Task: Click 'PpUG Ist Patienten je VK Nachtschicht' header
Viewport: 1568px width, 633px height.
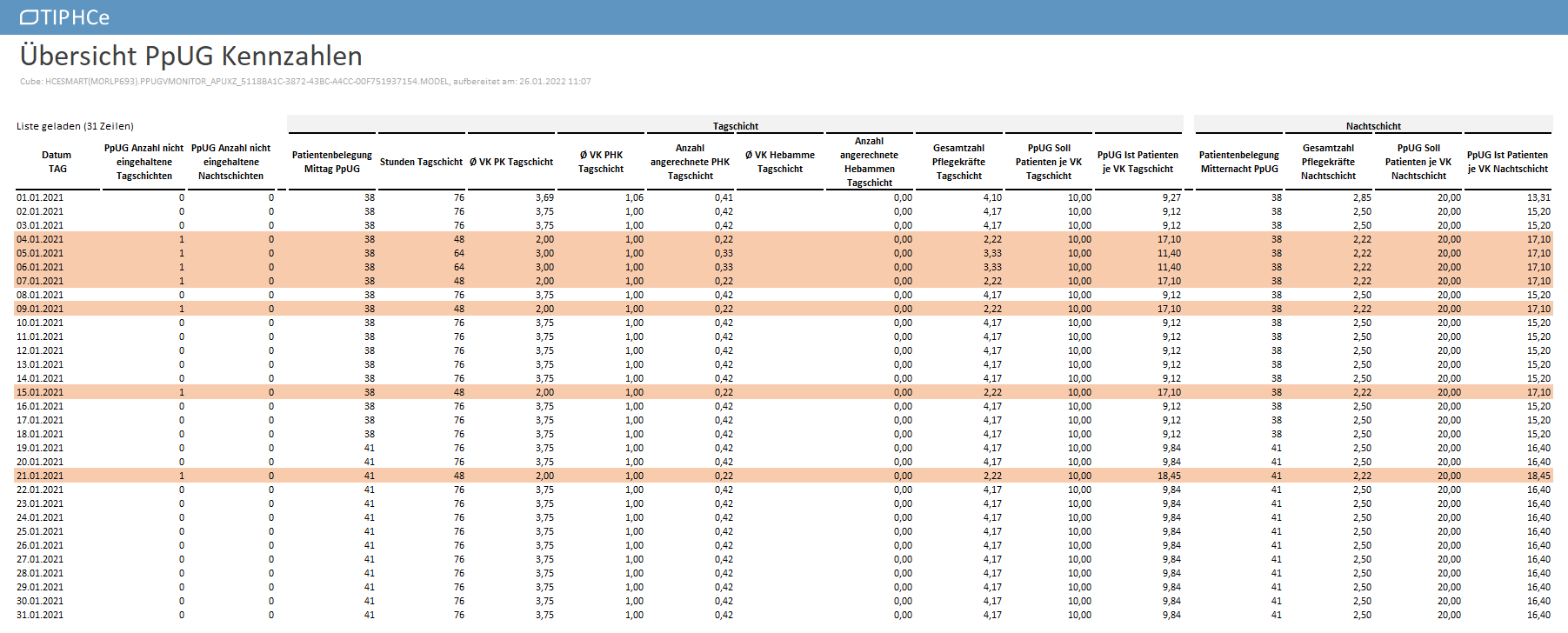Action: tap(1507, 162)
